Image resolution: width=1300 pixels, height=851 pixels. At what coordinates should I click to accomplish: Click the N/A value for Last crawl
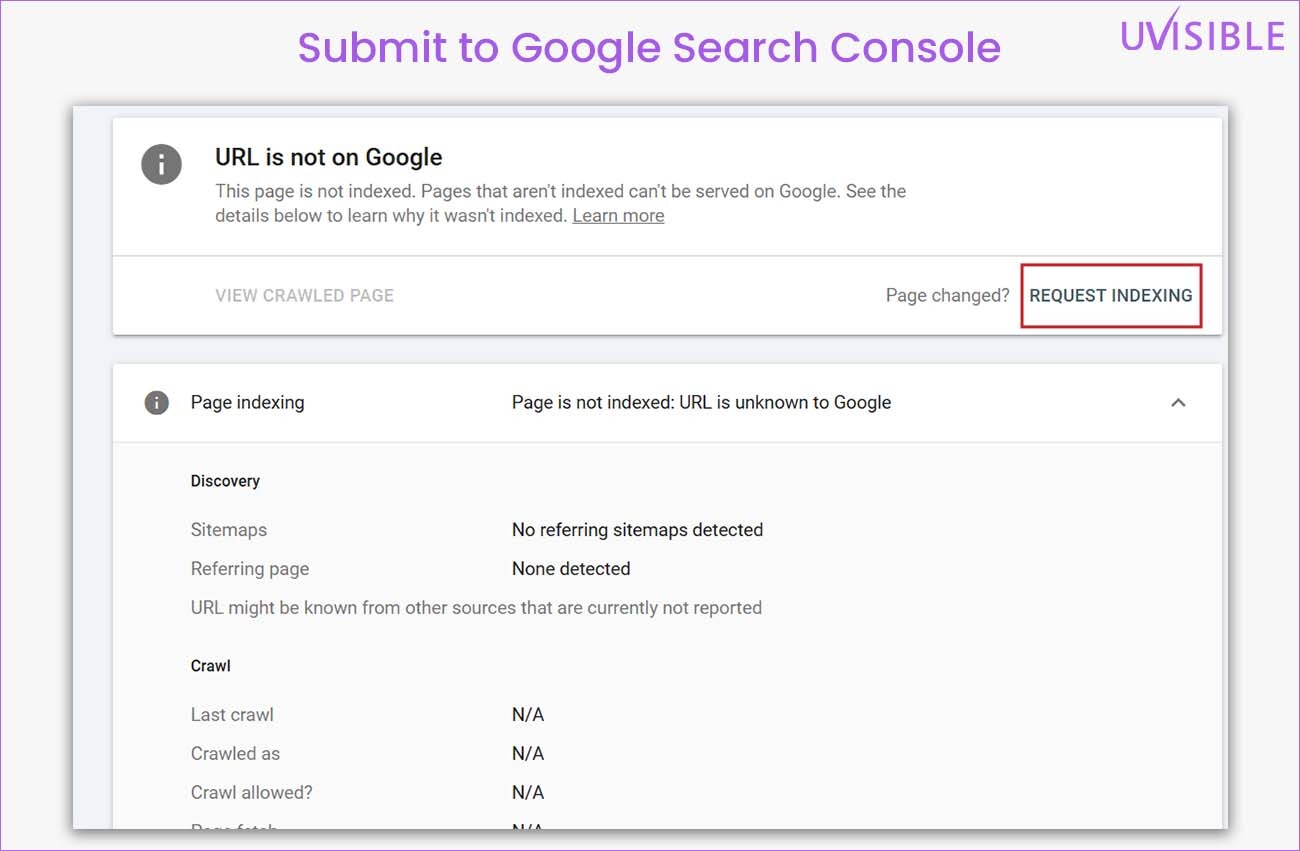coord(528,715)
